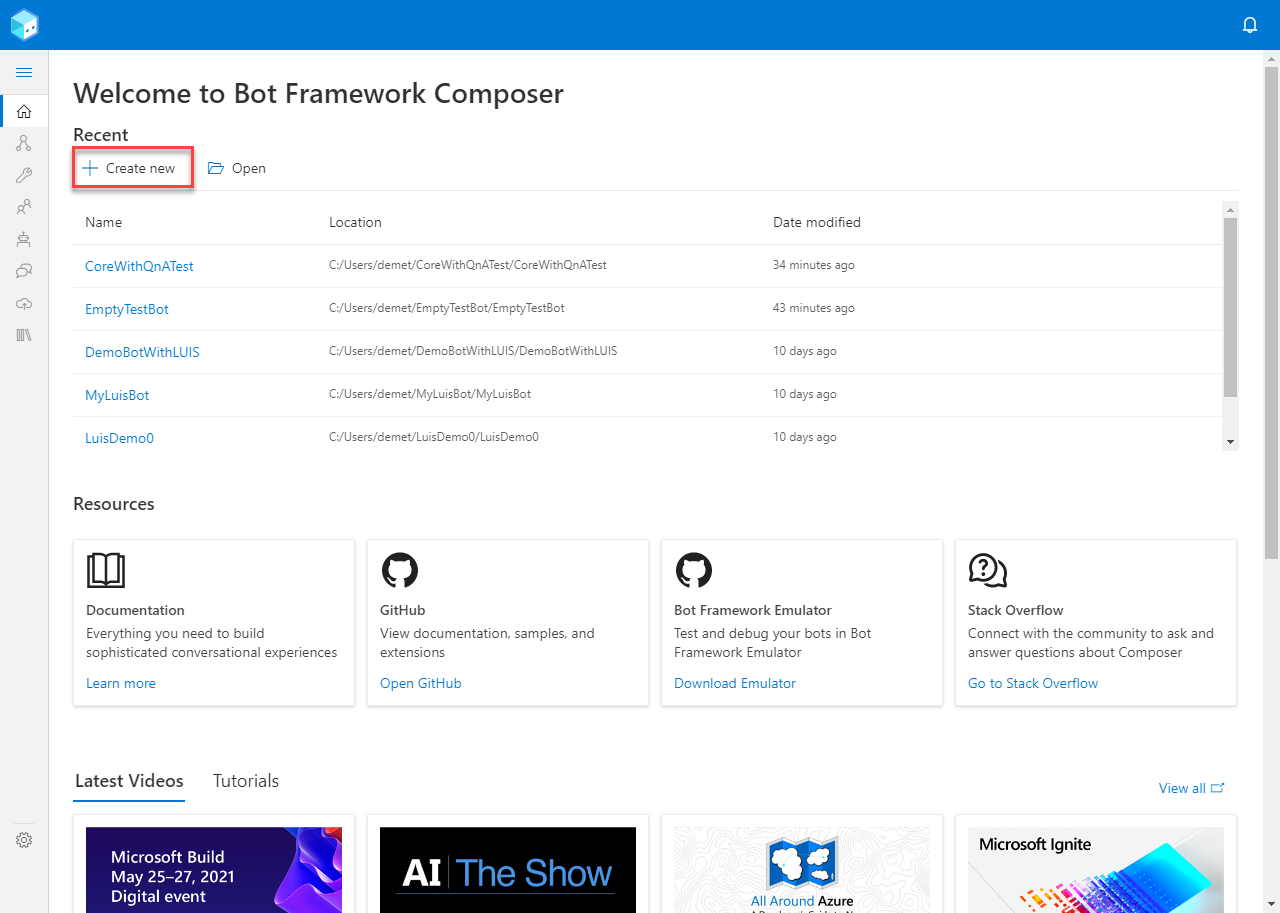Click the Stack Overflow card title
1280x913 pixels.
point(1016,610)
